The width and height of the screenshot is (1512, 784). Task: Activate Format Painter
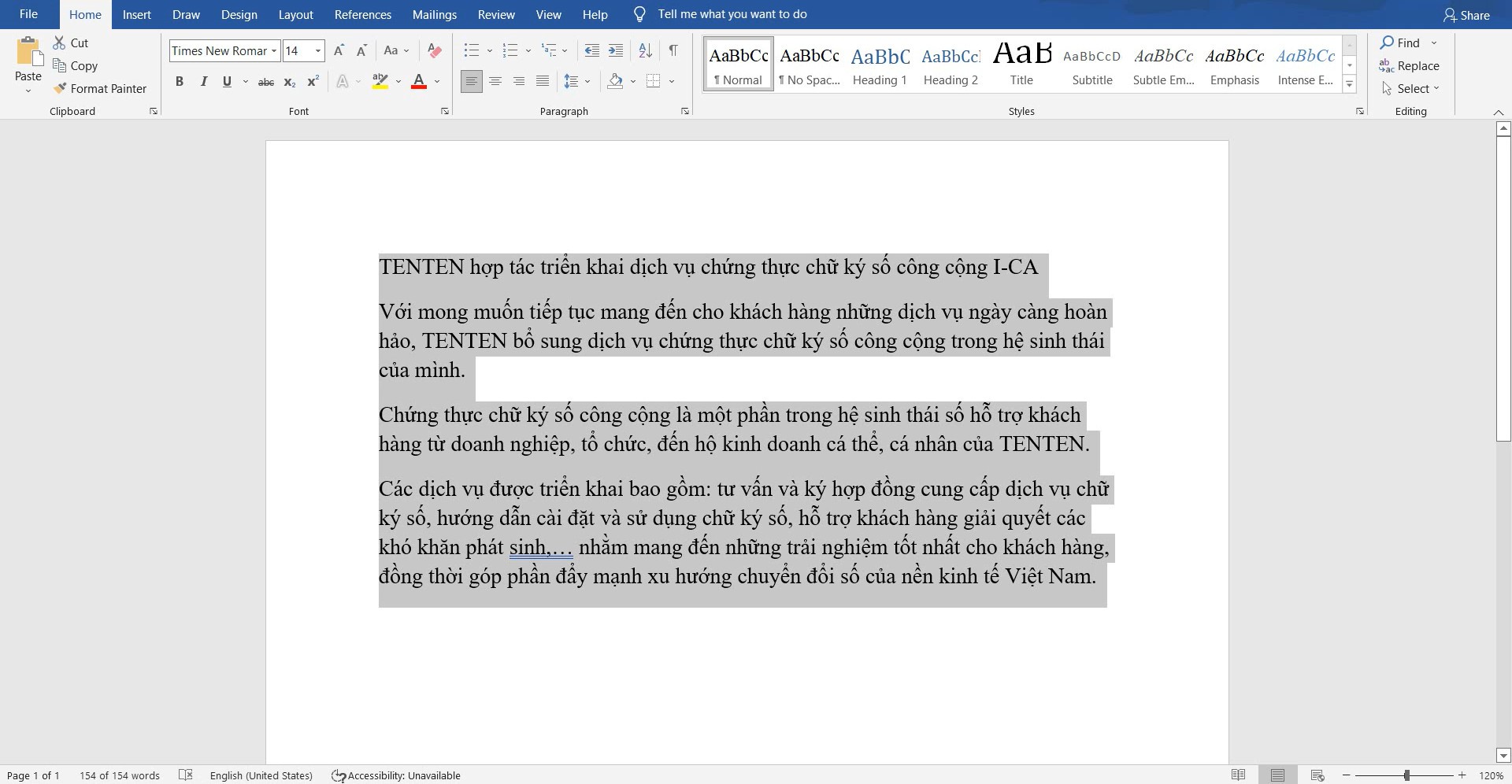[99, 89]
